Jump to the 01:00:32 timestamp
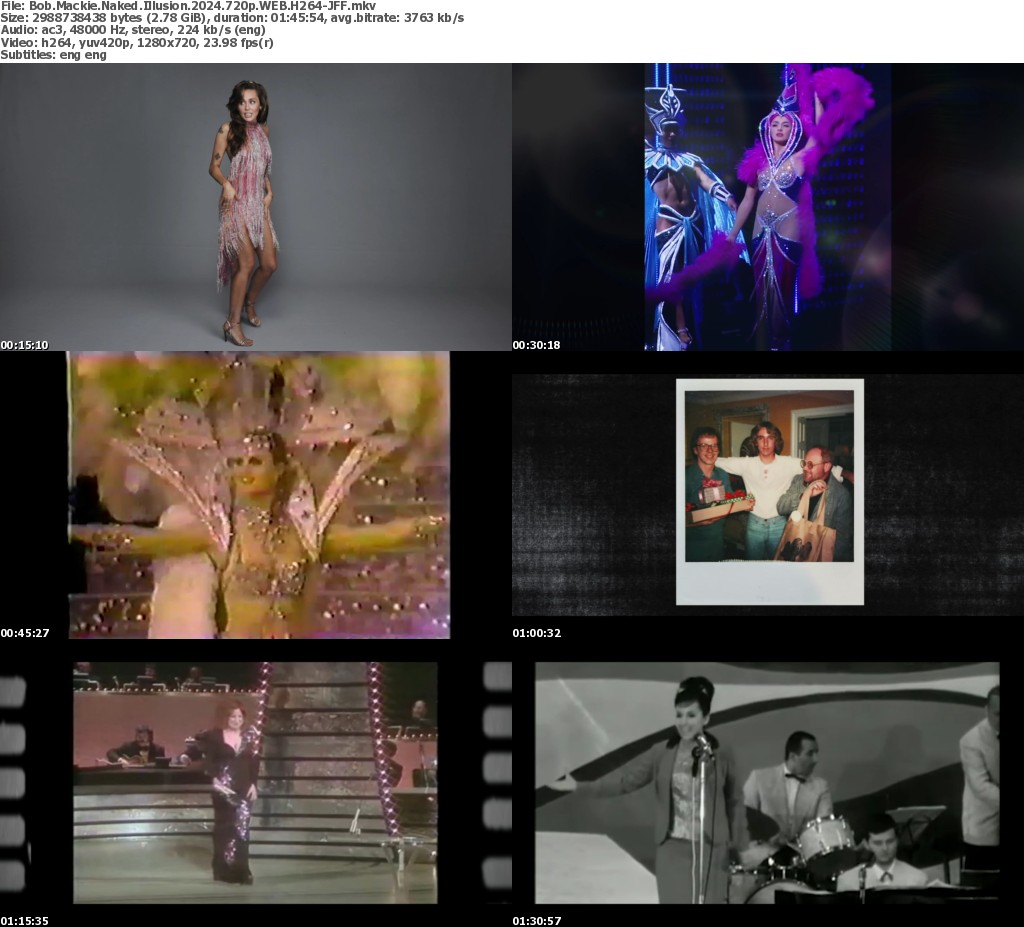 click(537, 633)
